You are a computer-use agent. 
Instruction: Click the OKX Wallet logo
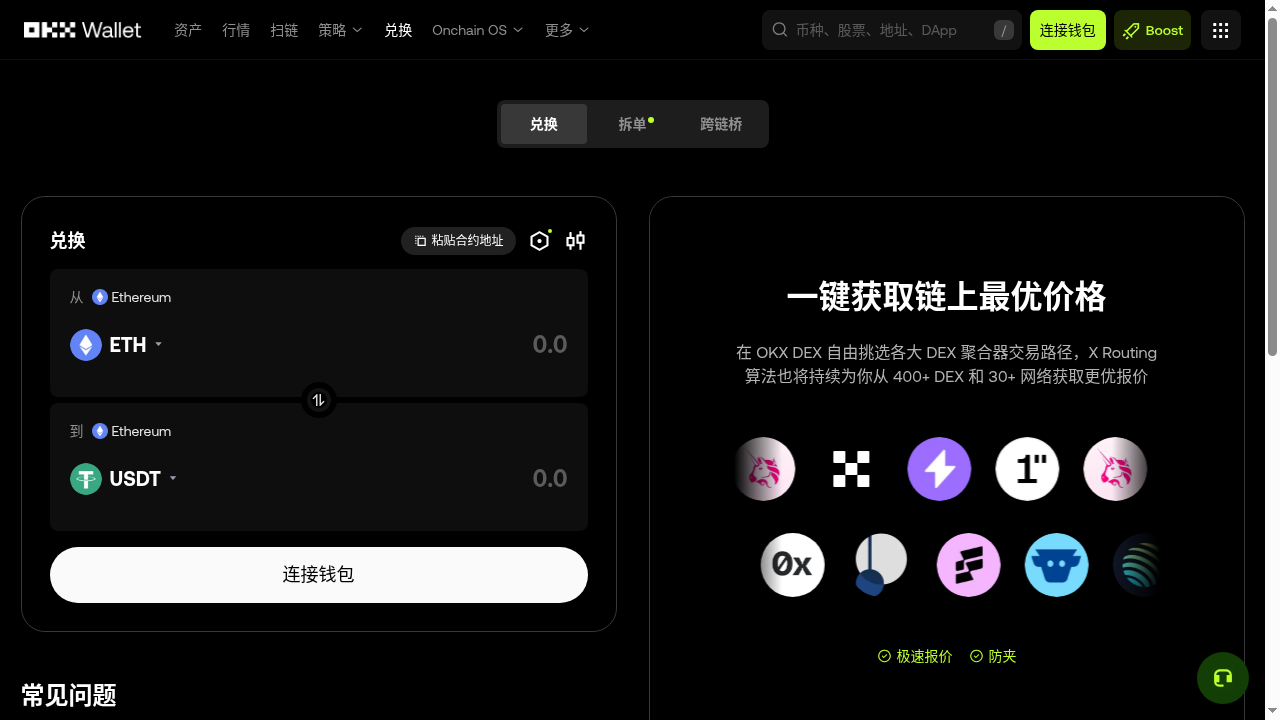coord(83,30)
